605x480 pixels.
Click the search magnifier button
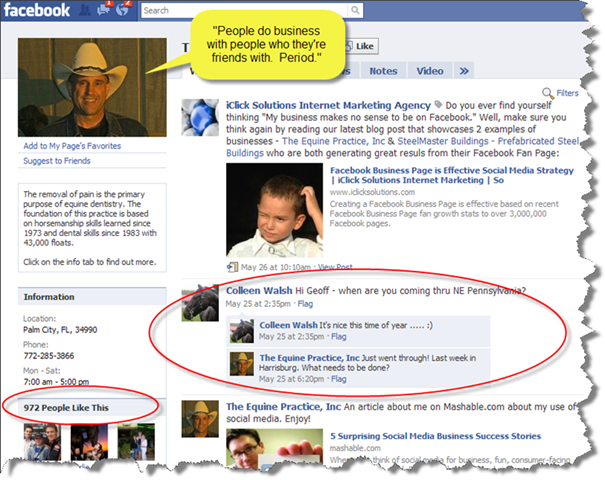(355, 10)
